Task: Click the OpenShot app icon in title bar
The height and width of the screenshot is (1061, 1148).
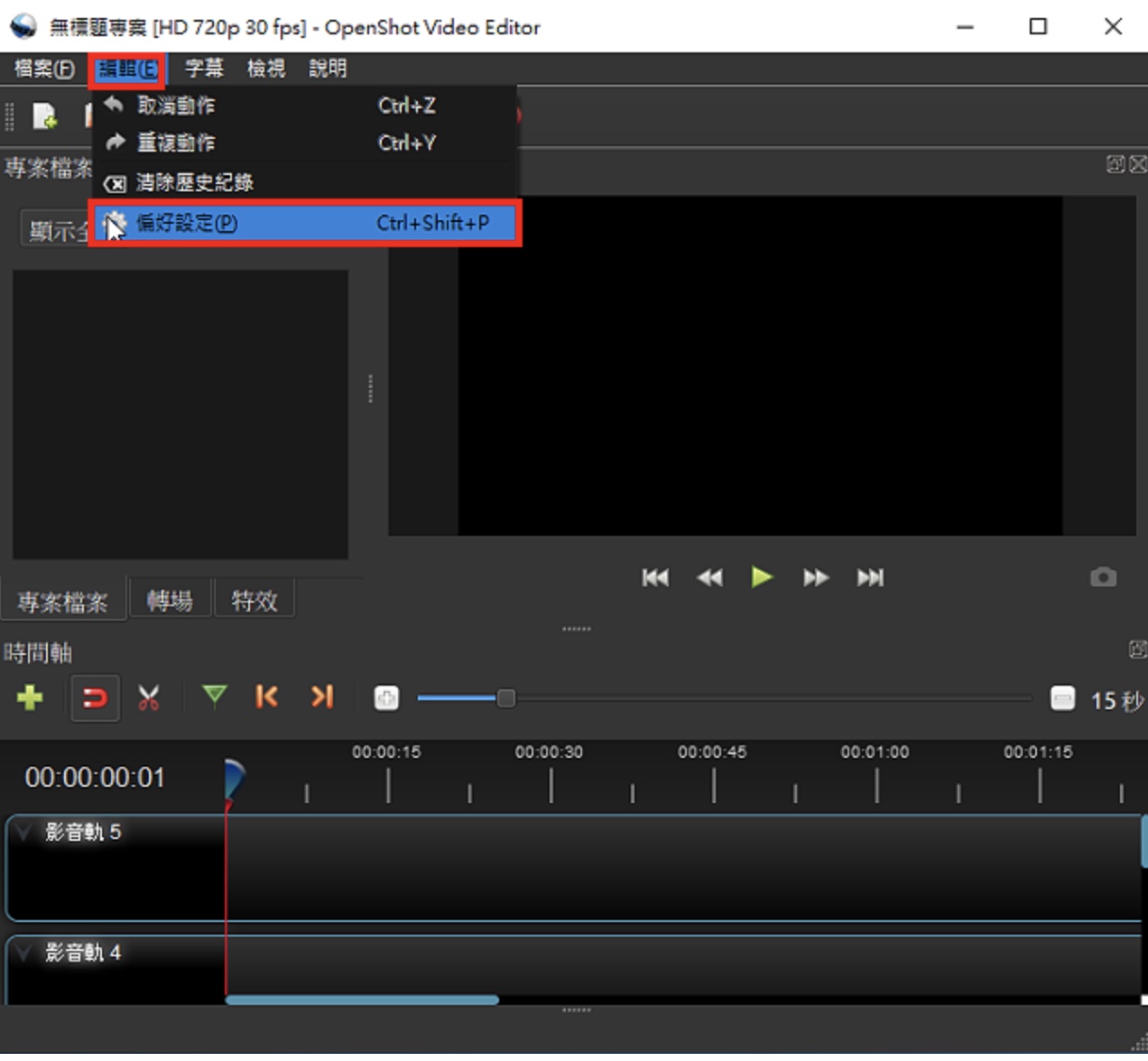Action: [23, 26]
